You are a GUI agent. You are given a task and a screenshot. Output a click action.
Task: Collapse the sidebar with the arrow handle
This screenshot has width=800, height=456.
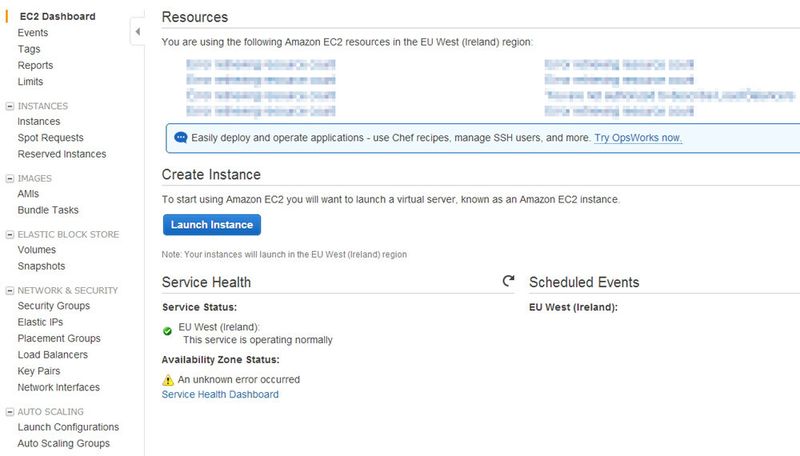(137, 32)
